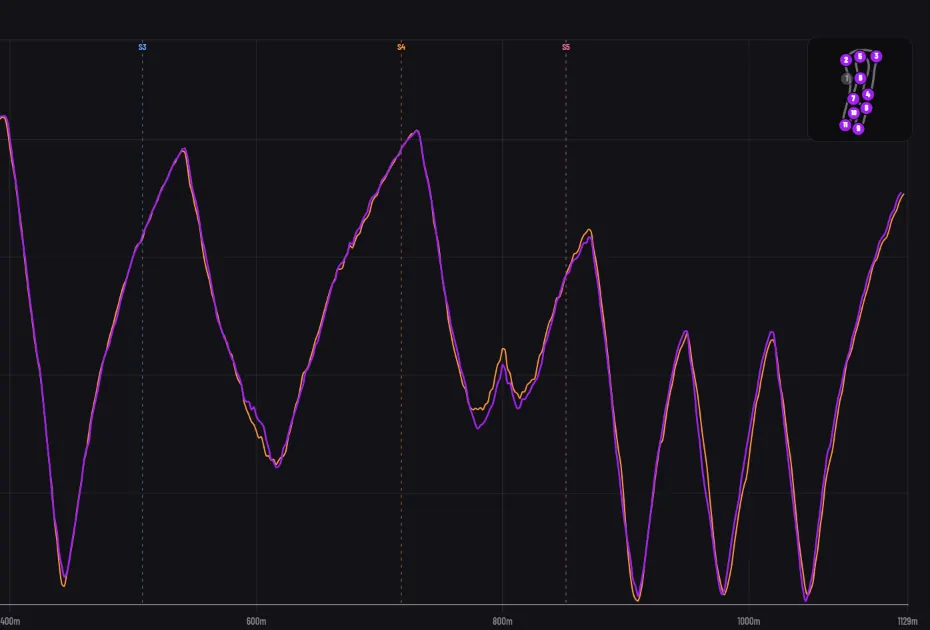Image resolution: width=930 pixels, height=630 pixels.
Task: Click the 400m distance axis label
Action: (x=10, y=621)
